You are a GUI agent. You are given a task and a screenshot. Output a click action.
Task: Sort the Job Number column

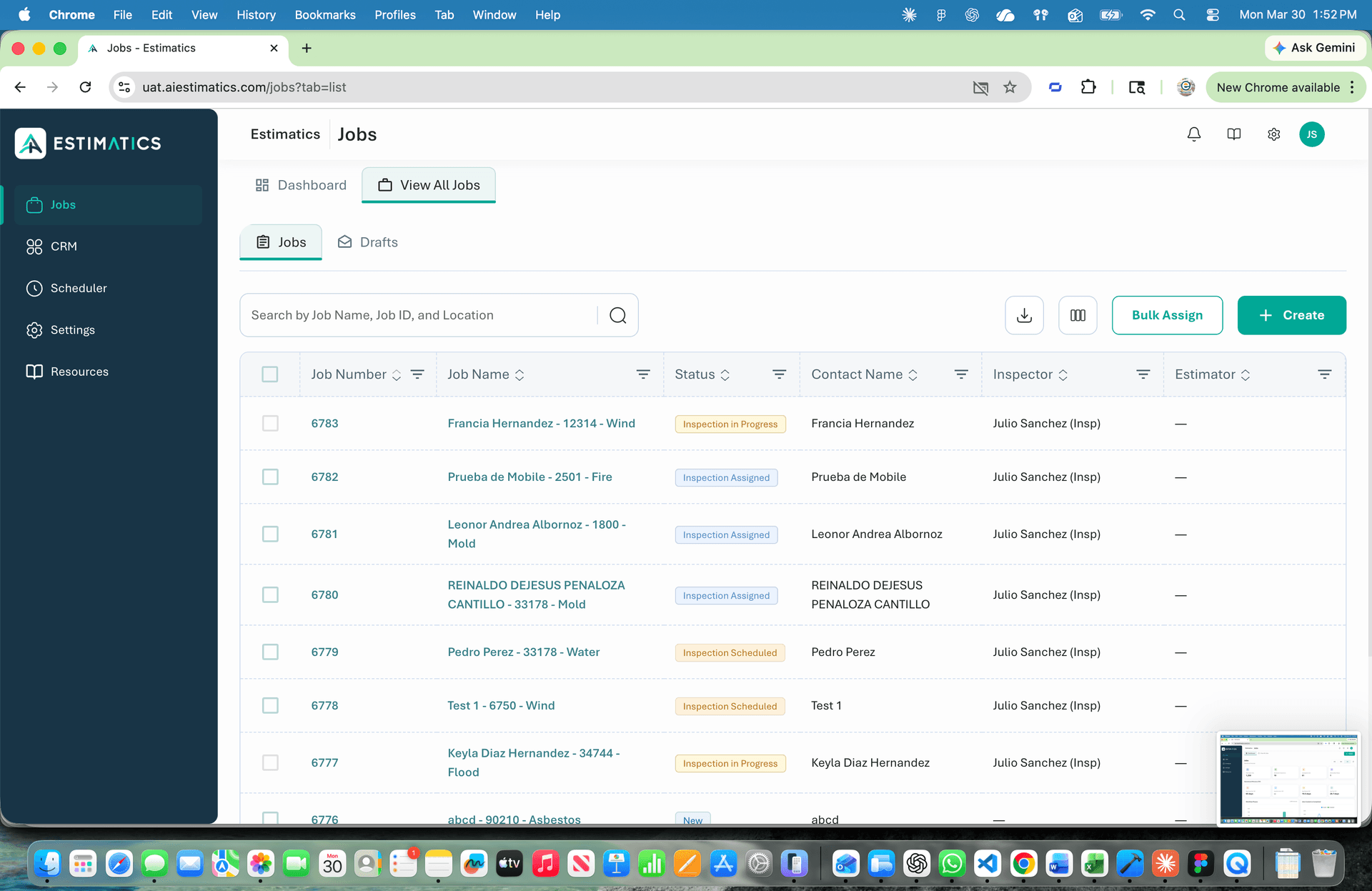[x=395, y=374]
